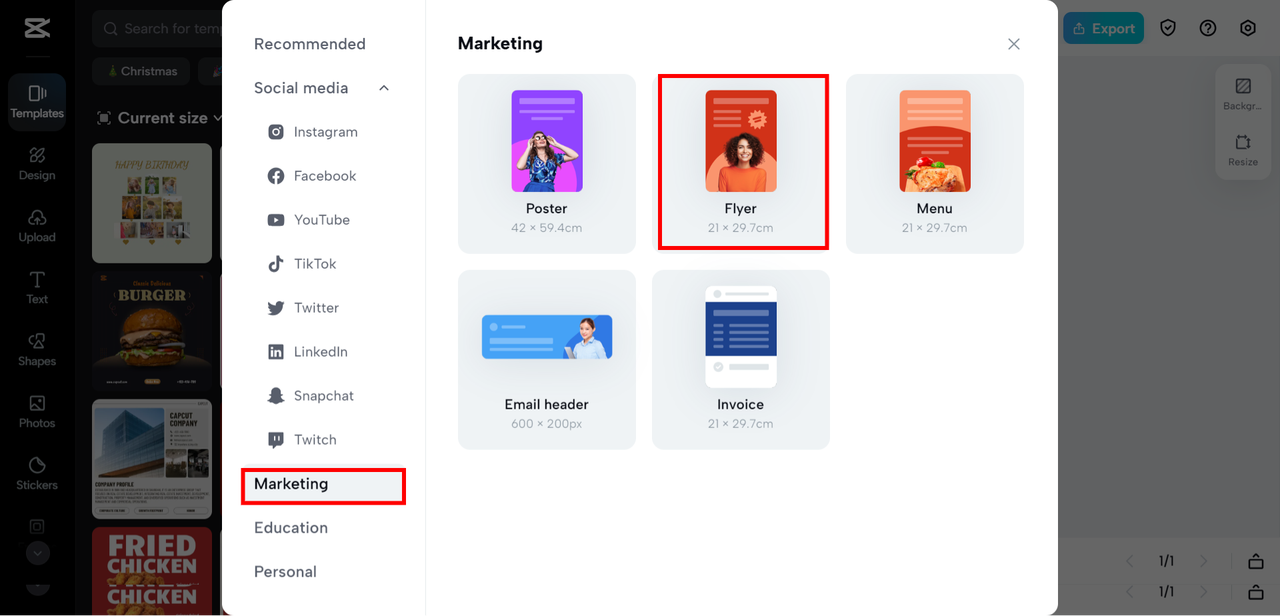This screenshot has height=616, width=1280.
Task: Open the help question mark icon
Action: [1208, 29]
